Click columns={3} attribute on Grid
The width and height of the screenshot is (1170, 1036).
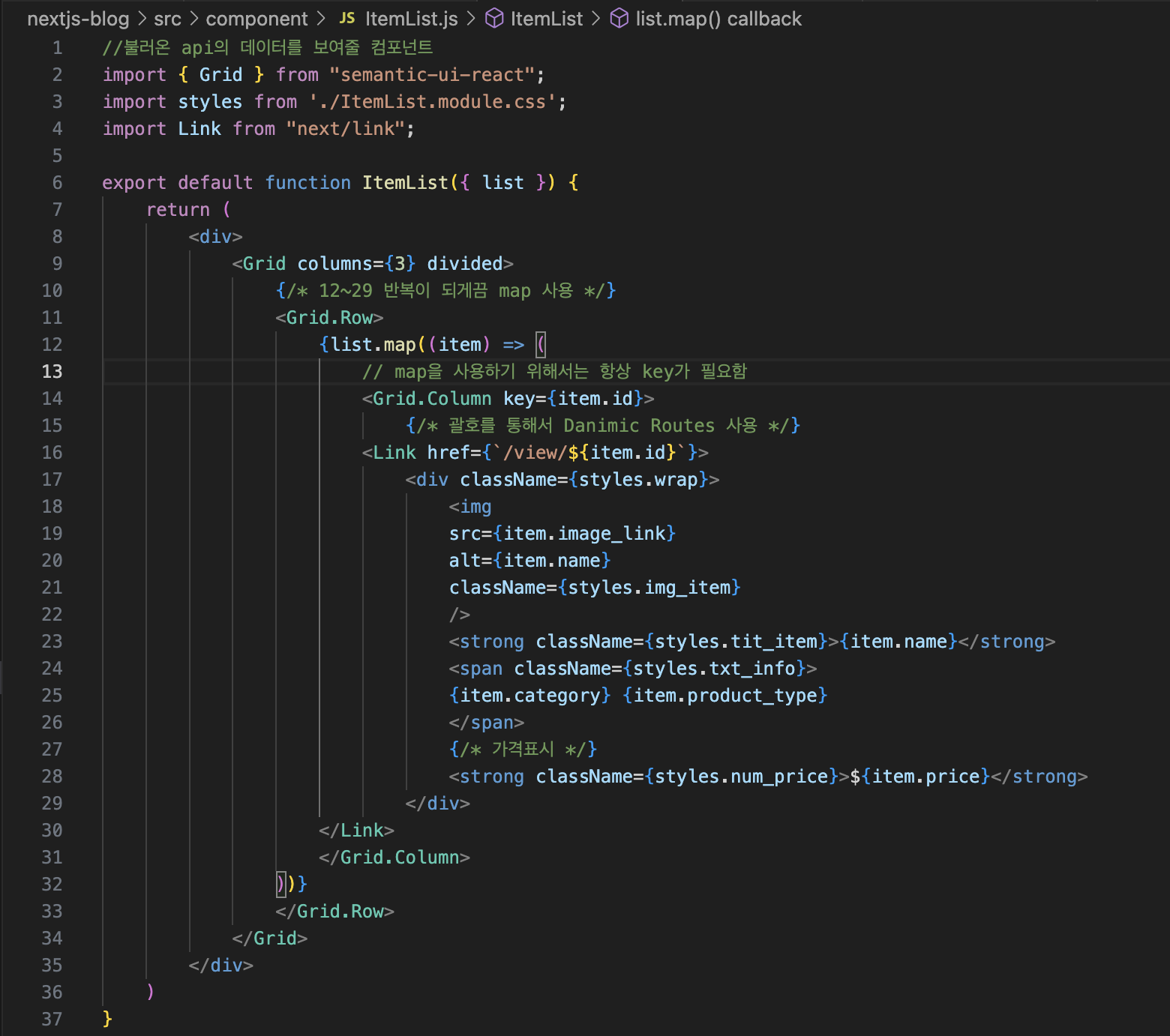(x=356, y=263)
